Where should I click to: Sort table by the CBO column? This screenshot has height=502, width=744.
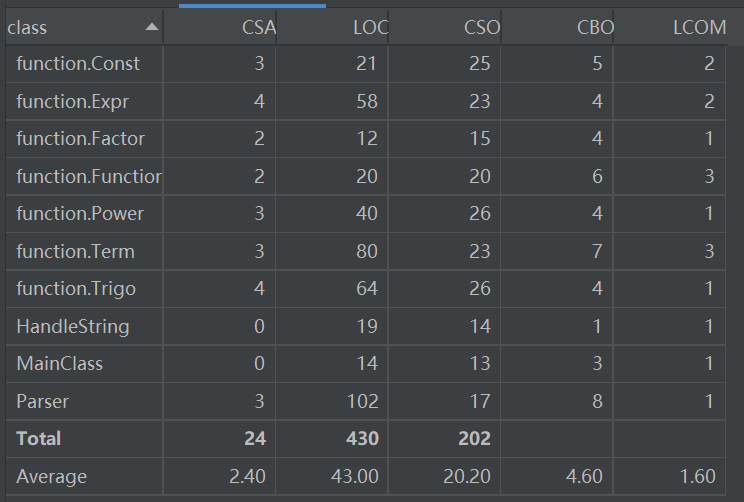[557, 28]
